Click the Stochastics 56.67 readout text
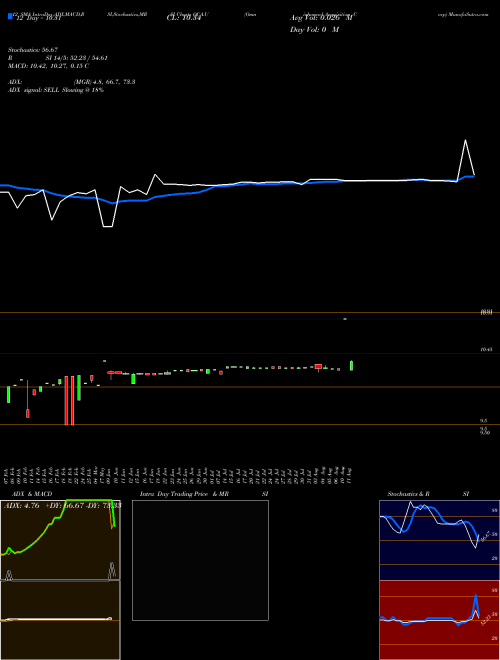The height and width of the screenshot is (660, 500). (x=33, y=50)
